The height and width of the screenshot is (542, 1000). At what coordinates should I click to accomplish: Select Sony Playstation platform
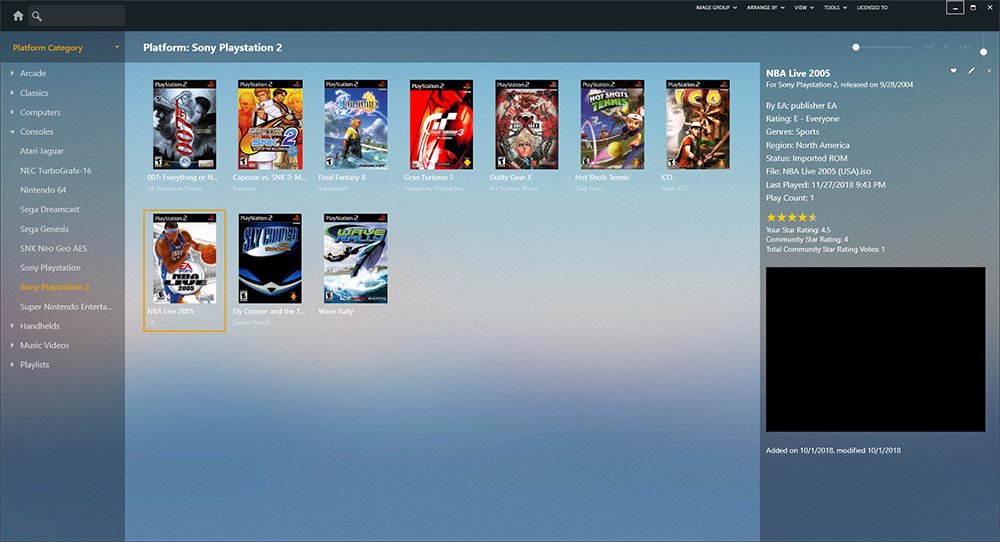[50, 268]
